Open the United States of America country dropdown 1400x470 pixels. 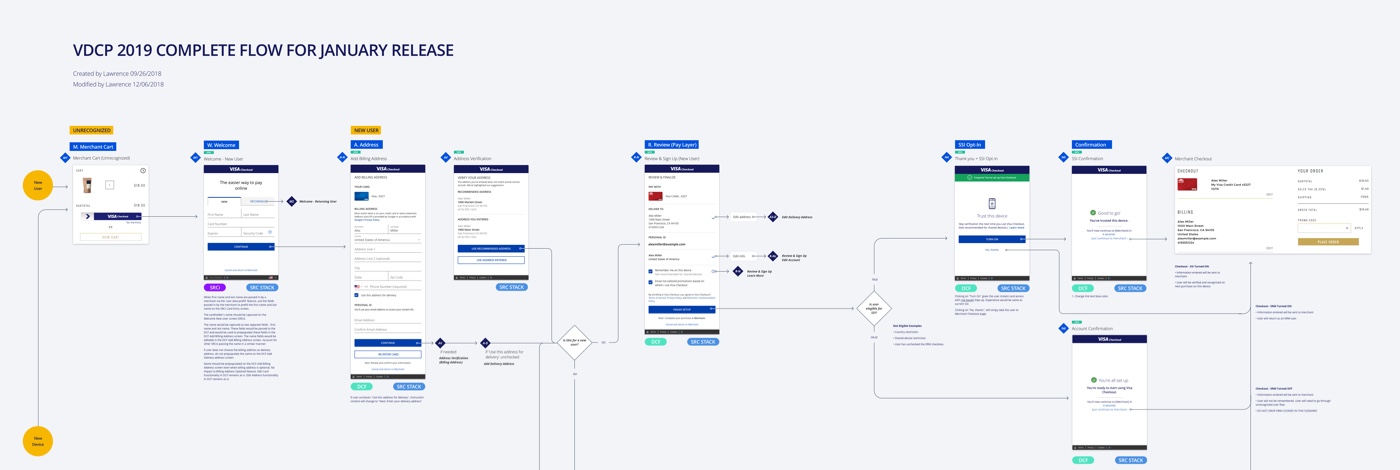coord(387,240)
